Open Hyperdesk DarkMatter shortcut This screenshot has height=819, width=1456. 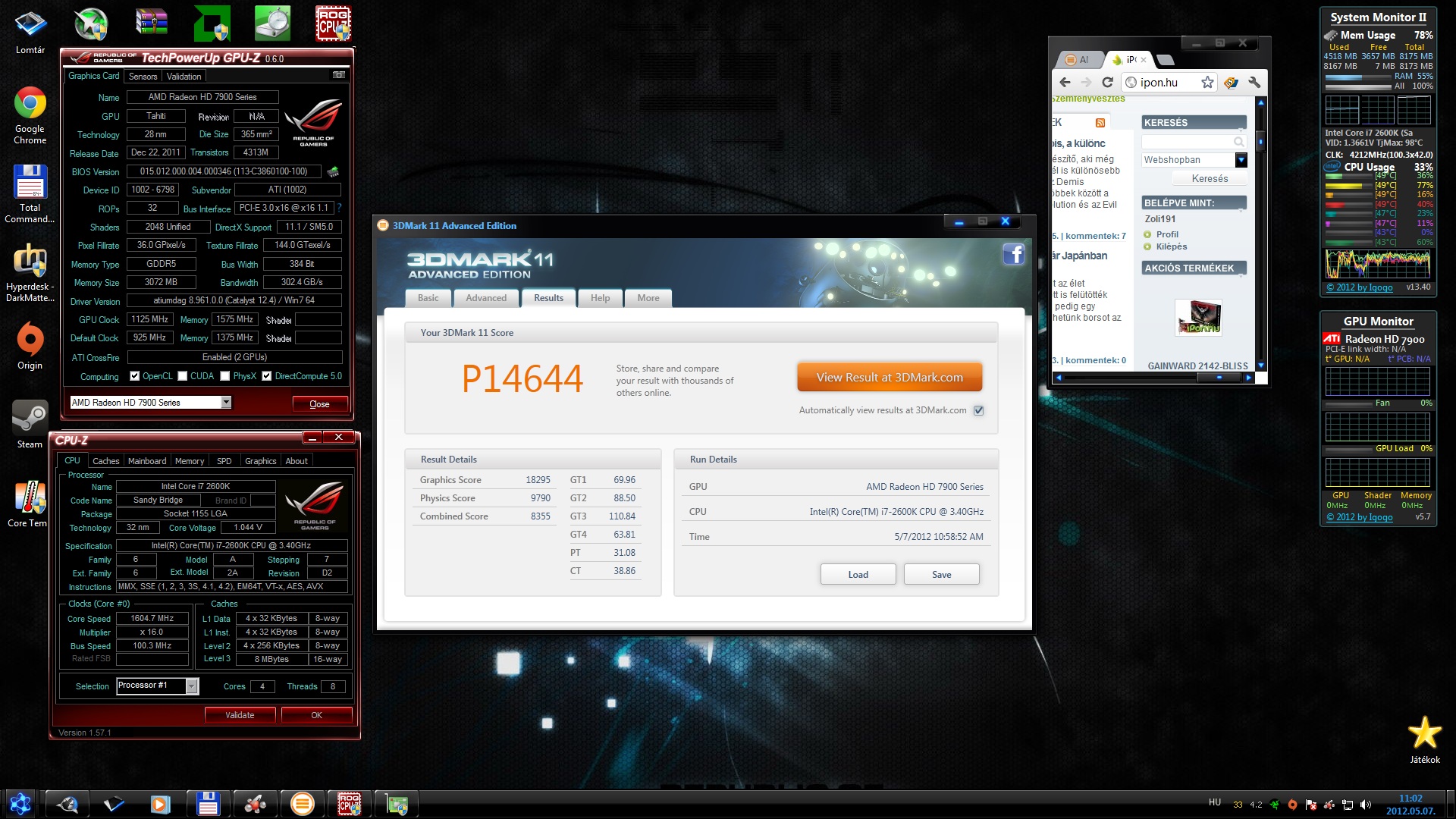click(x=30, y=273)
